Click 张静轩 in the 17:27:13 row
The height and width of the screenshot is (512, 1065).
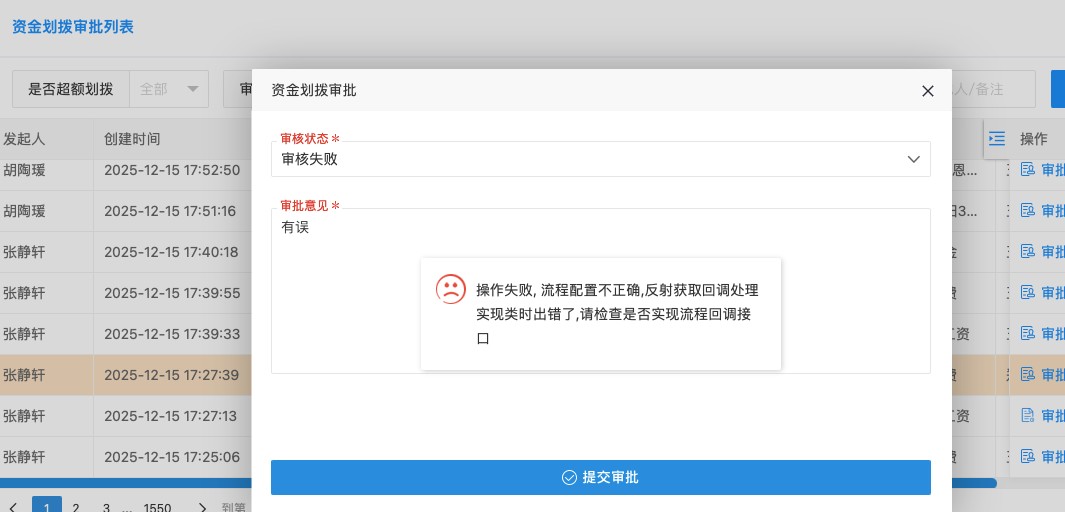pyautogui.click(x=24, y=416)
